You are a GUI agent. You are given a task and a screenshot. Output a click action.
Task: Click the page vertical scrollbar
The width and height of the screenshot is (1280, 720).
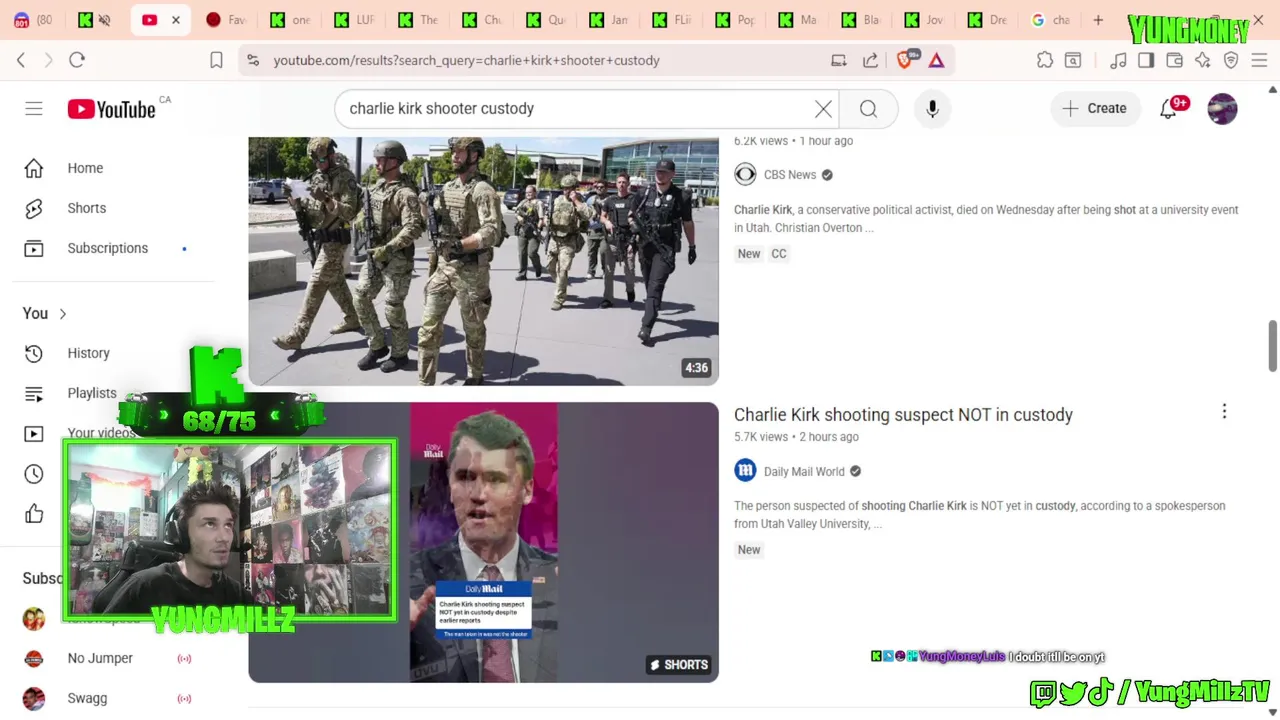pyautogui.click(x=1272, y=345)
